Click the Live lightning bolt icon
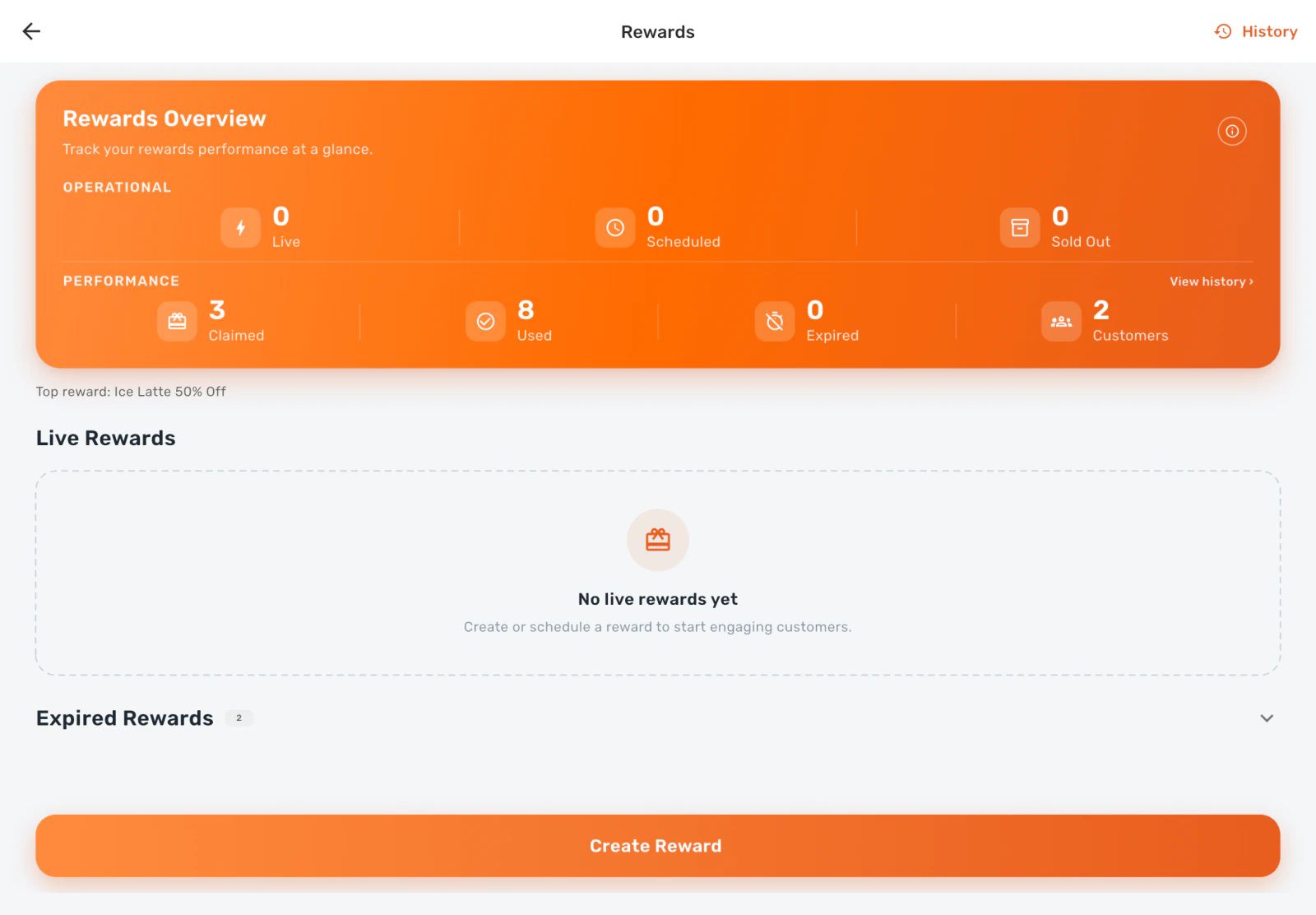This screenshot has width=1316, height=915. (241, 228)
